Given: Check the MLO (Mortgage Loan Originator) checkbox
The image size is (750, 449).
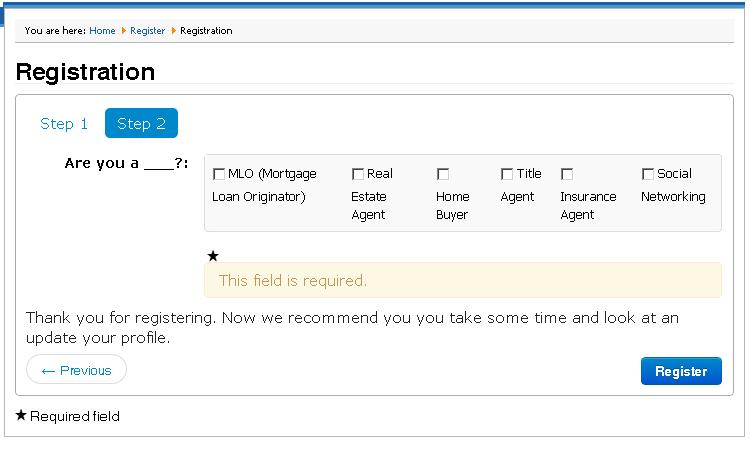Looking at the screenshot, I should 219,174.
